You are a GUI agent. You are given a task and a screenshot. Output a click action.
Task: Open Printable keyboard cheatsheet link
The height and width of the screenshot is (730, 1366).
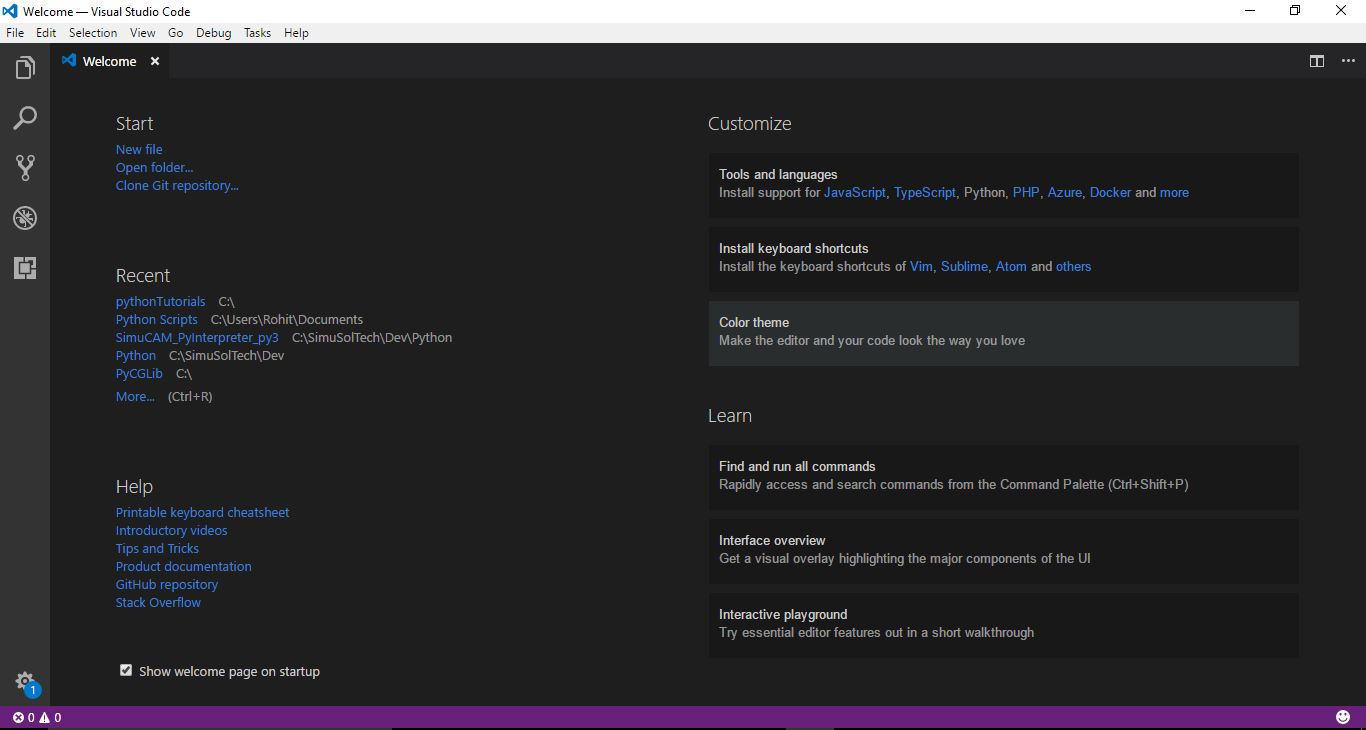[x=202, y=512]
